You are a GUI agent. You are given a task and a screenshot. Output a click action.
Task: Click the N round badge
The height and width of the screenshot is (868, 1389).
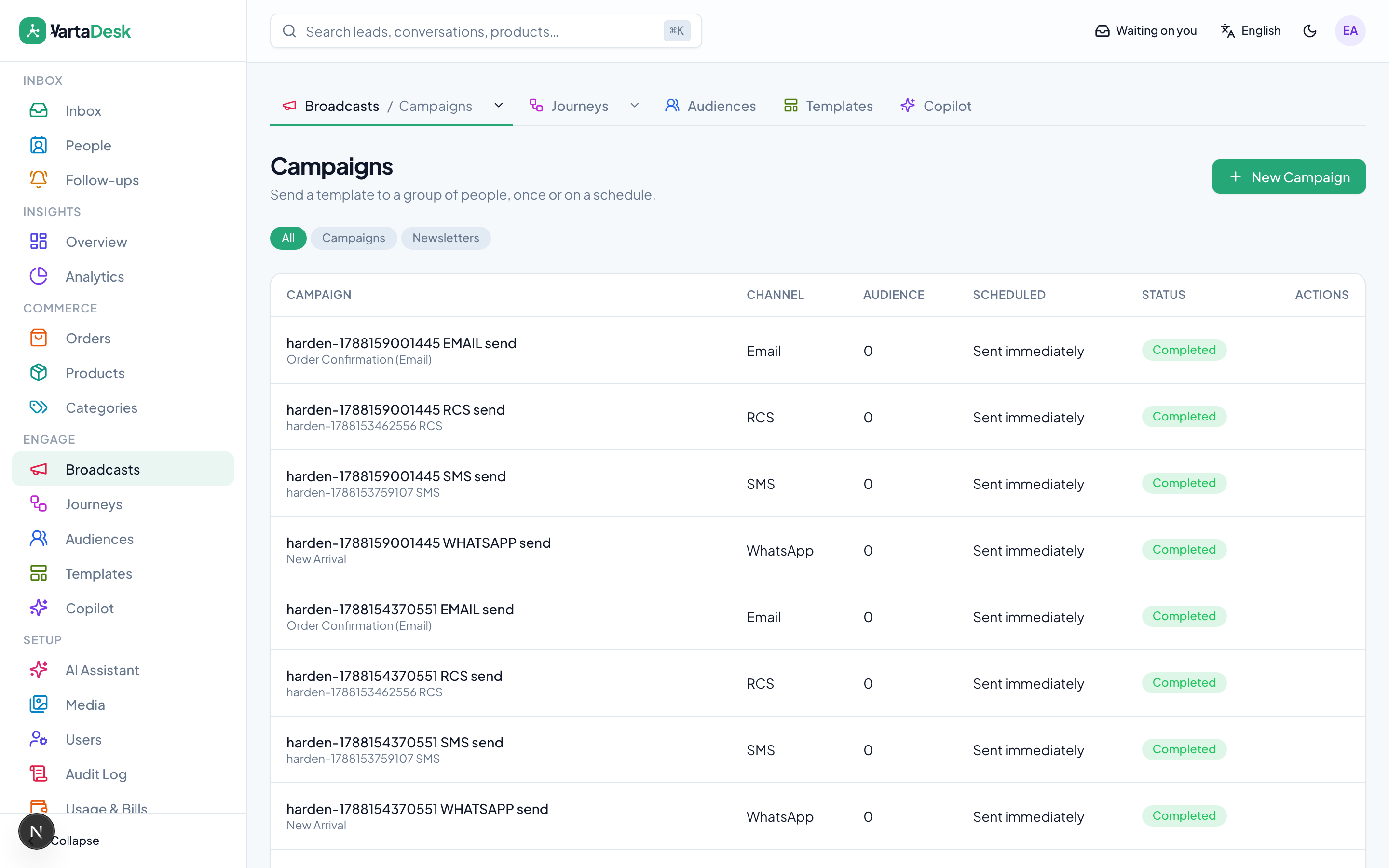click(x=36, y=831)
